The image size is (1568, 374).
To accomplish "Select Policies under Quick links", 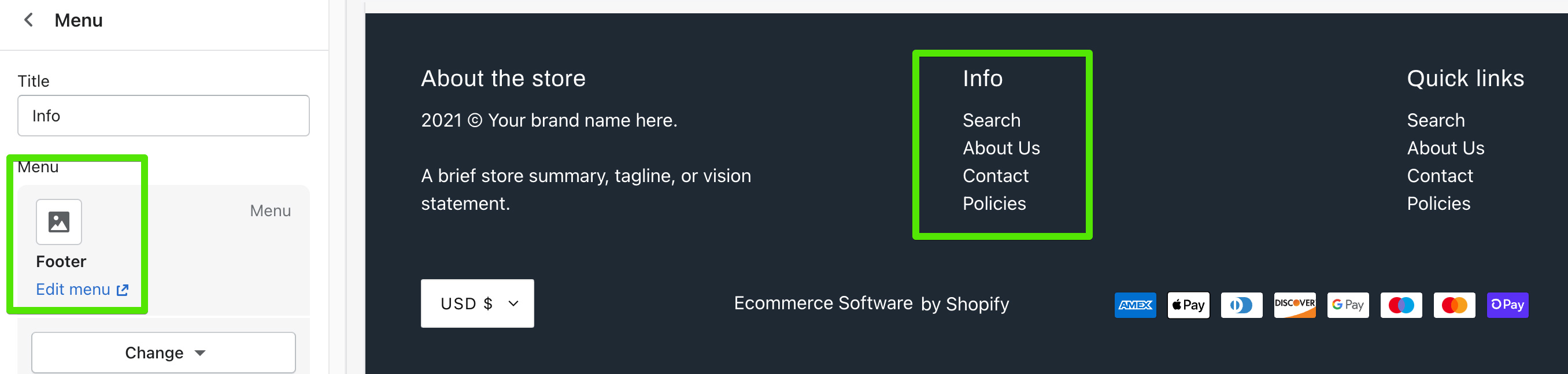I will click(x=1439, y=203).
